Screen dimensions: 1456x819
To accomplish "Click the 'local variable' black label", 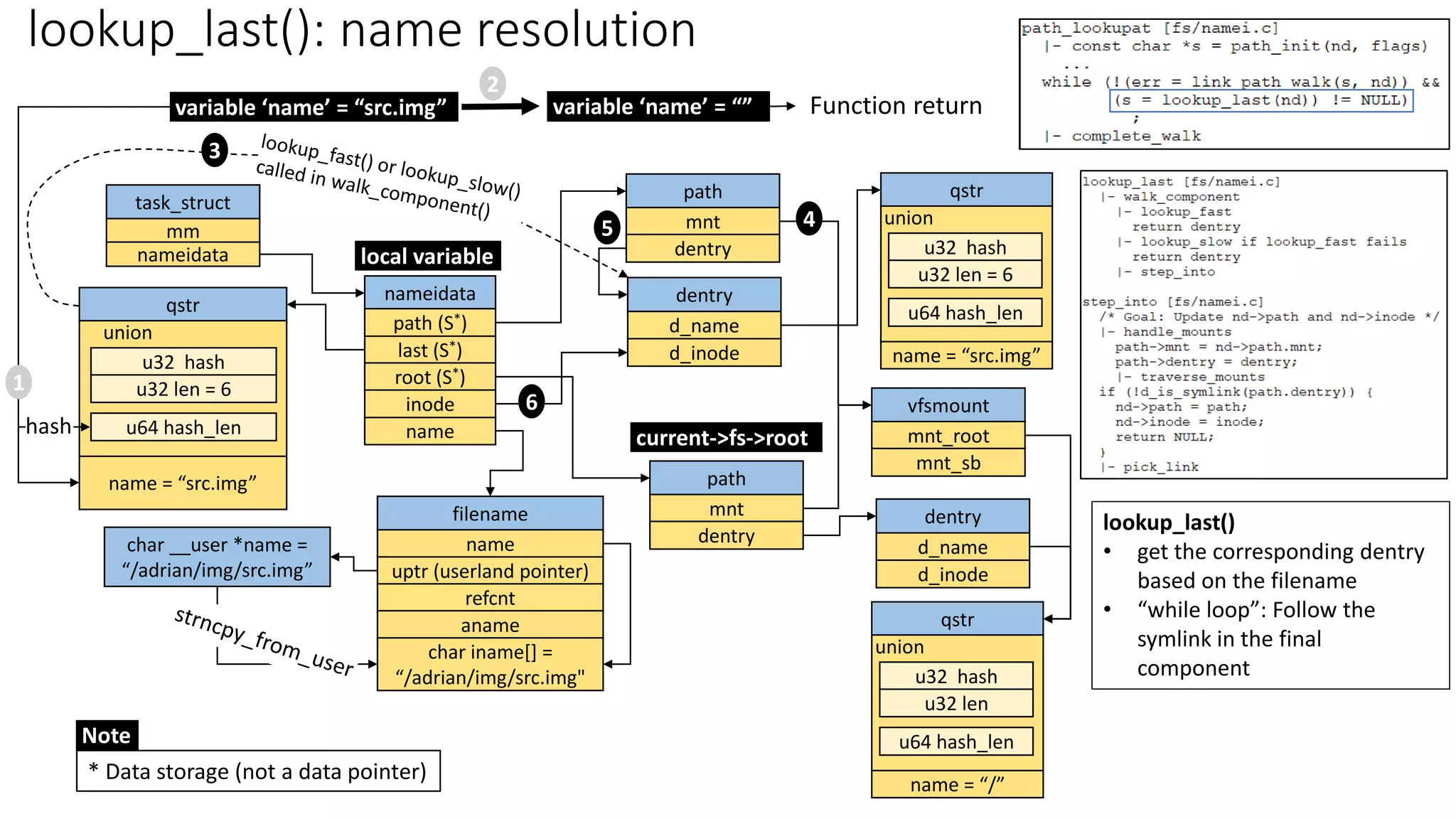I will click(427, 256).
